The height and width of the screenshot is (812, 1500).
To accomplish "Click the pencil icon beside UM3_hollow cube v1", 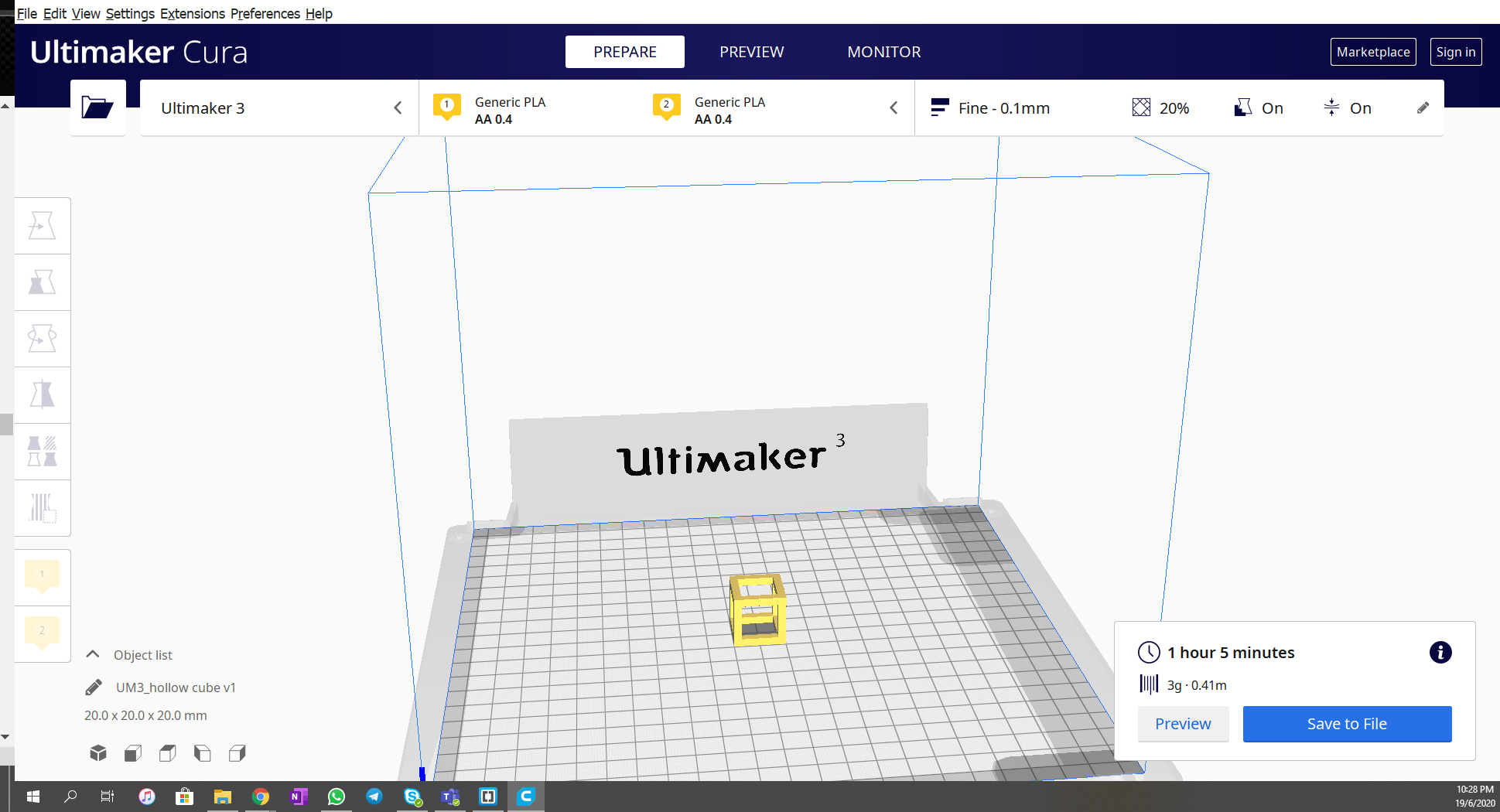I will coord(94,687).
